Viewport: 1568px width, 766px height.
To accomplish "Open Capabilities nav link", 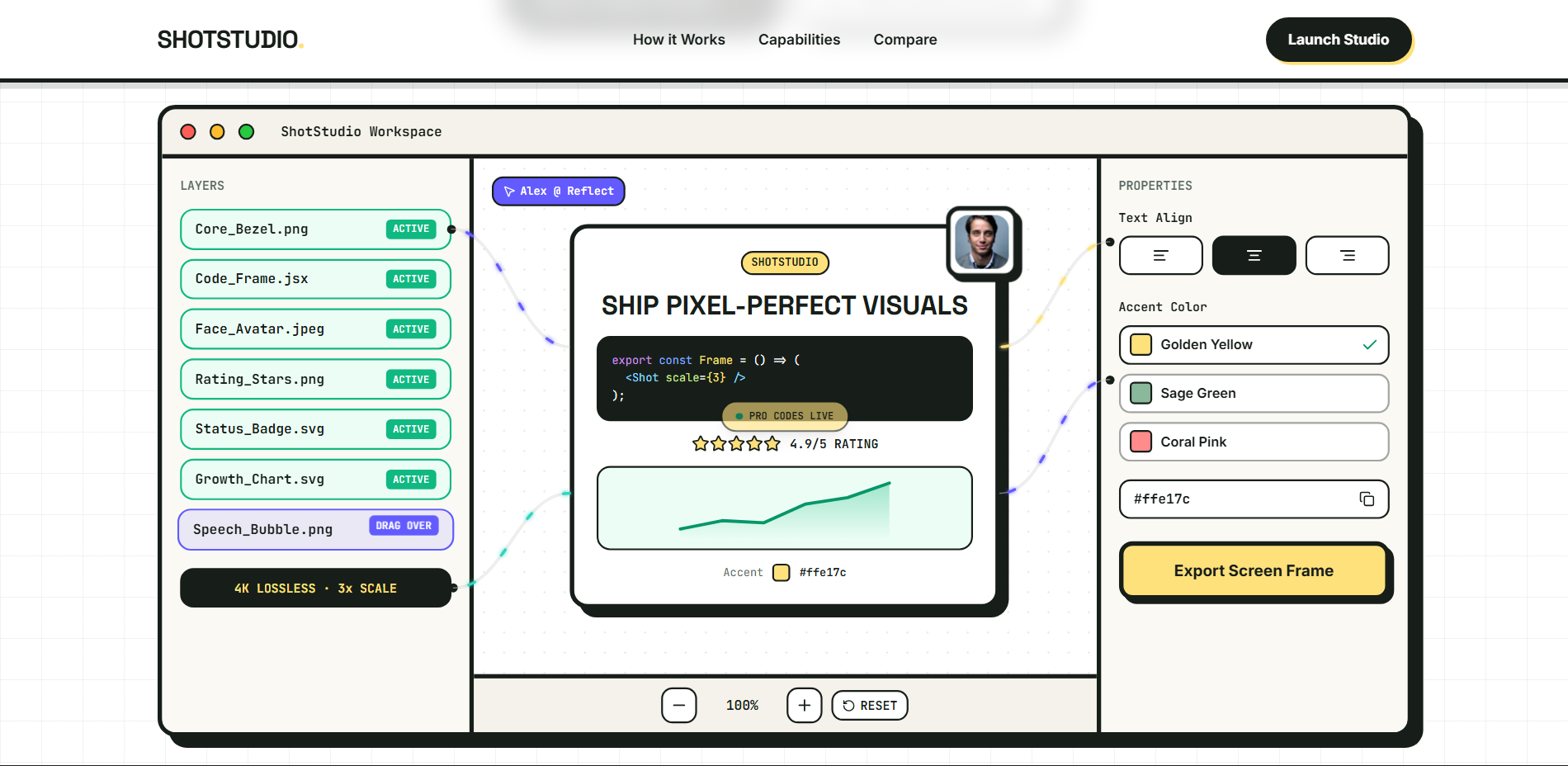I will pyautogui.click(x=799, y=40).
